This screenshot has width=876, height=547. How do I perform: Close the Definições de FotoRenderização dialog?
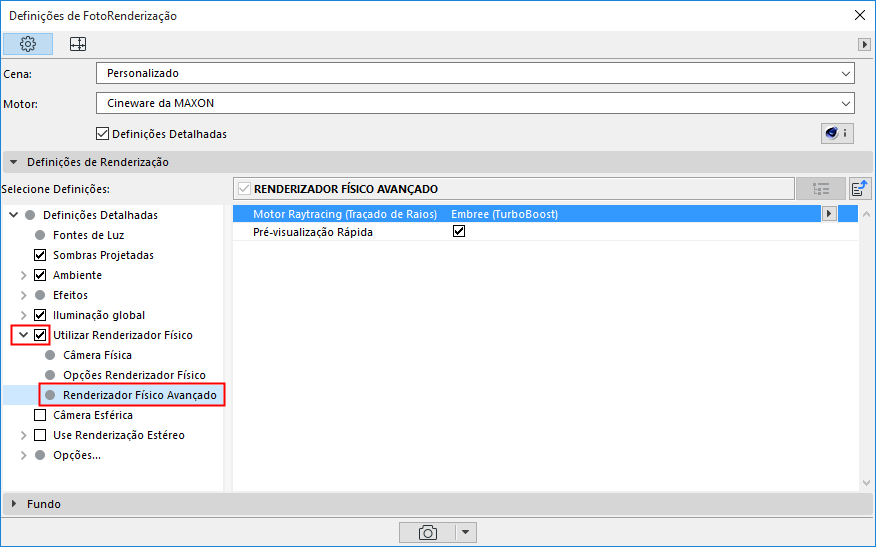(x=860, y=16)
